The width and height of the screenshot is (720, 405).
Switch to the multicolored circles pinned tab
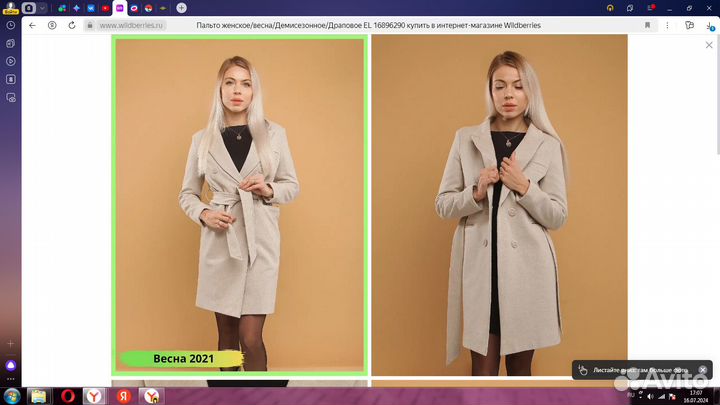pyautogui.click(x=62, y=8)
